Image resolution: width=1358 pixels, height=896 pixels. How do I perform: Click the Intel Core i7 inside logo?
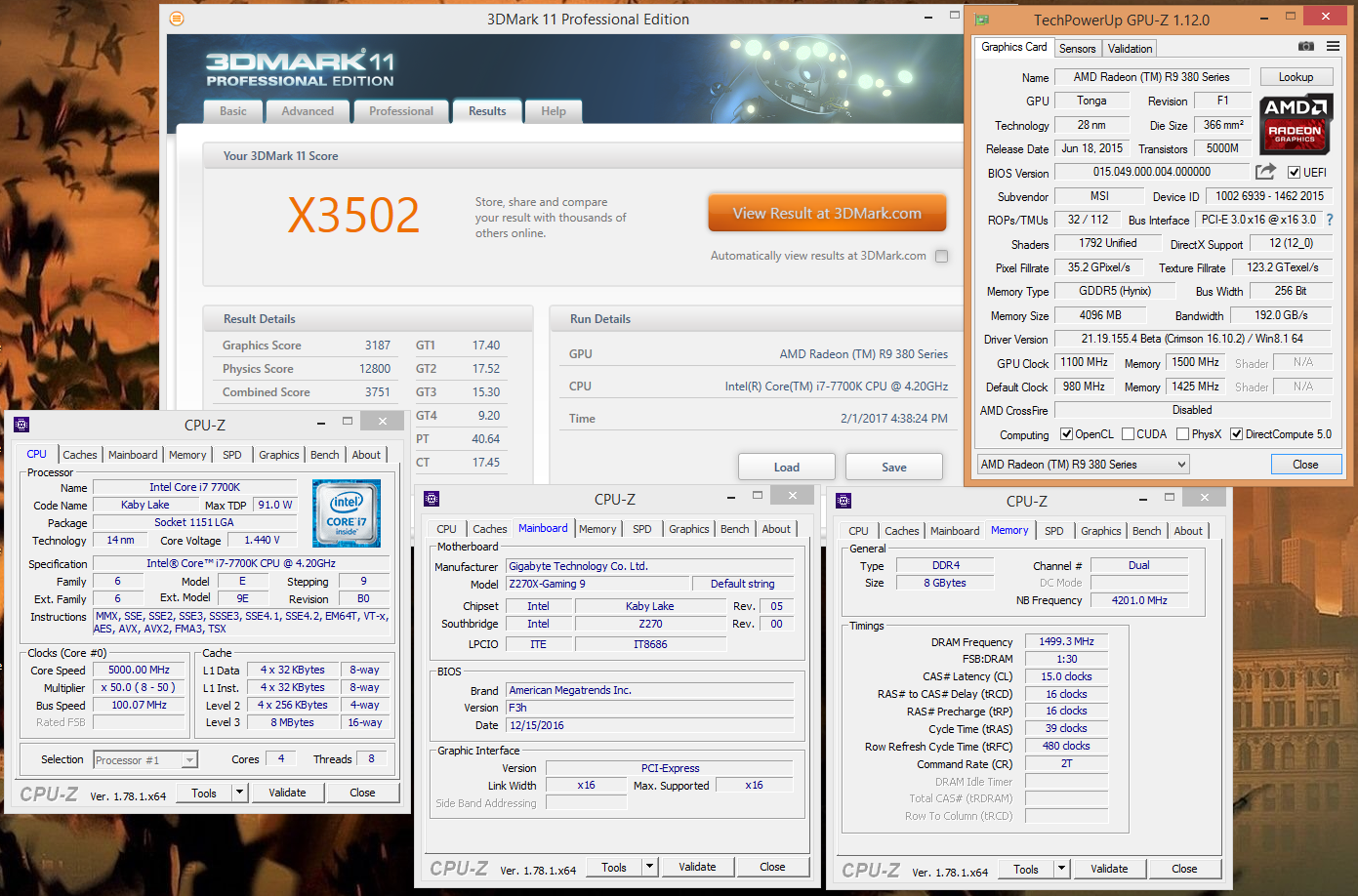click(x=347, y=512)
